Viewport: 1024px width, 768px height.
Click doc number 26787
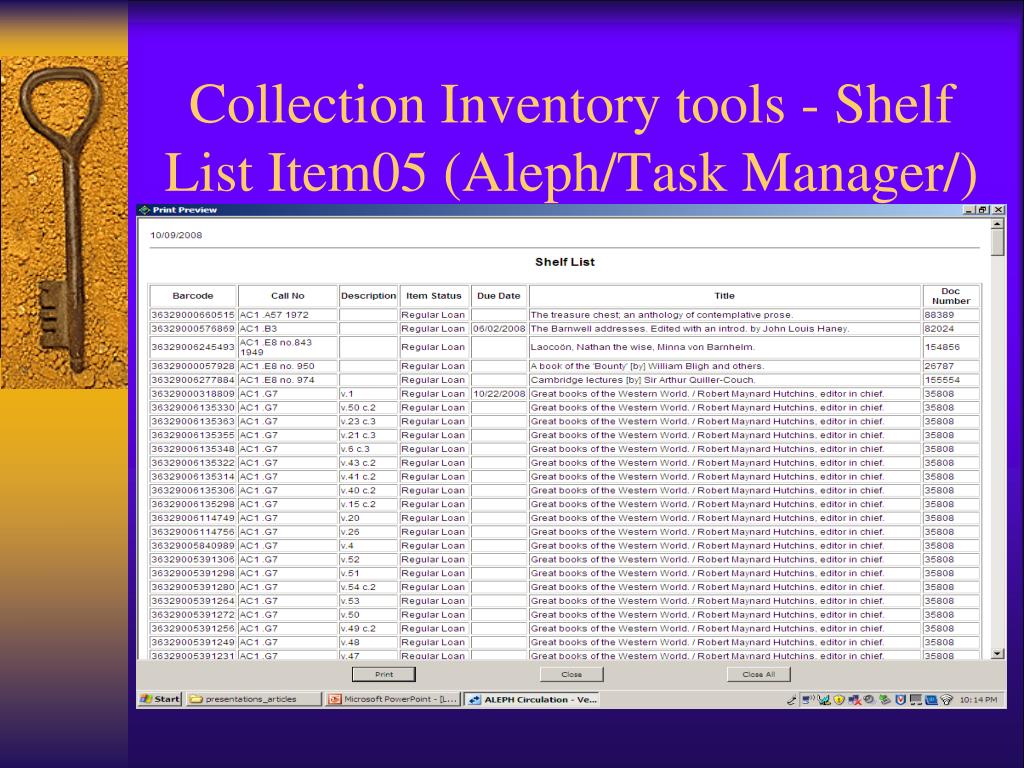click(x=939, y=366)
